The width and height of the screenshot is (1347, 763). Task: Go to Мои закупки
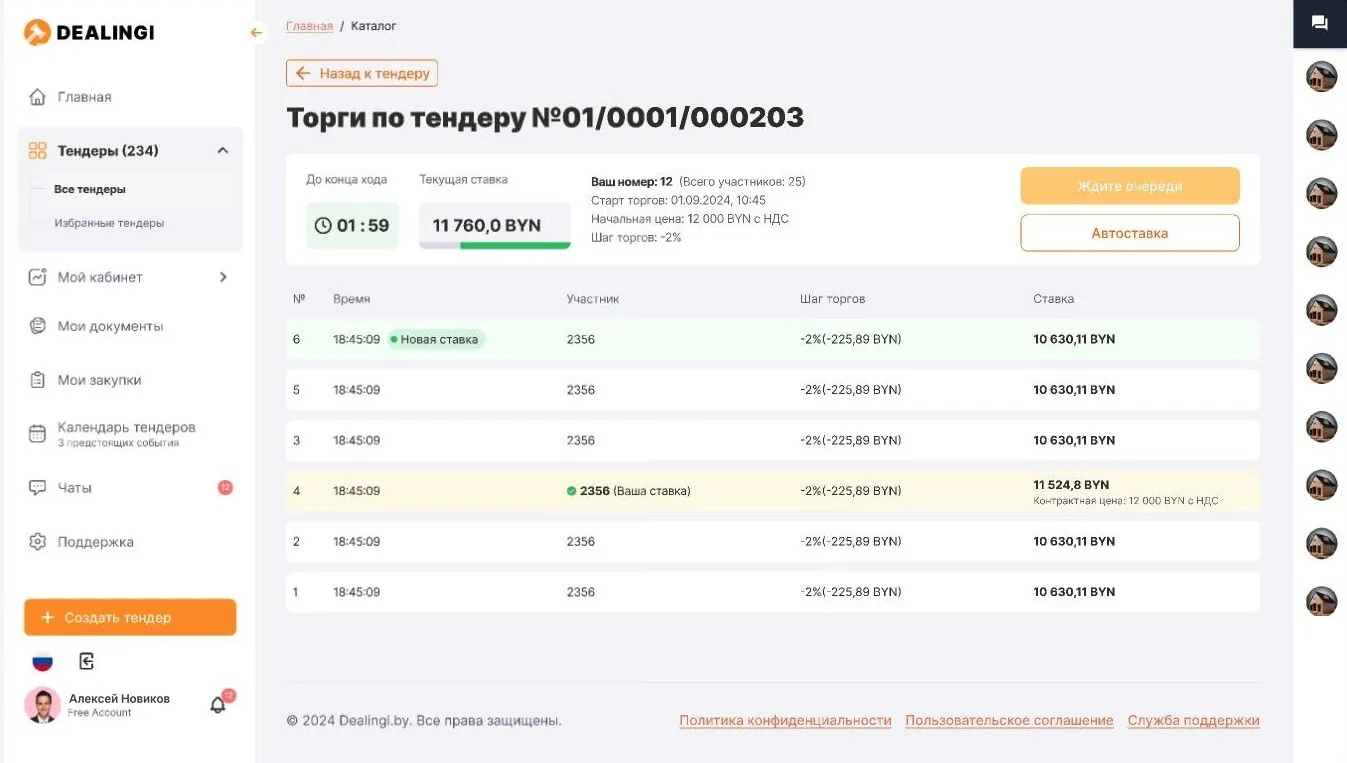coord(99,380)
